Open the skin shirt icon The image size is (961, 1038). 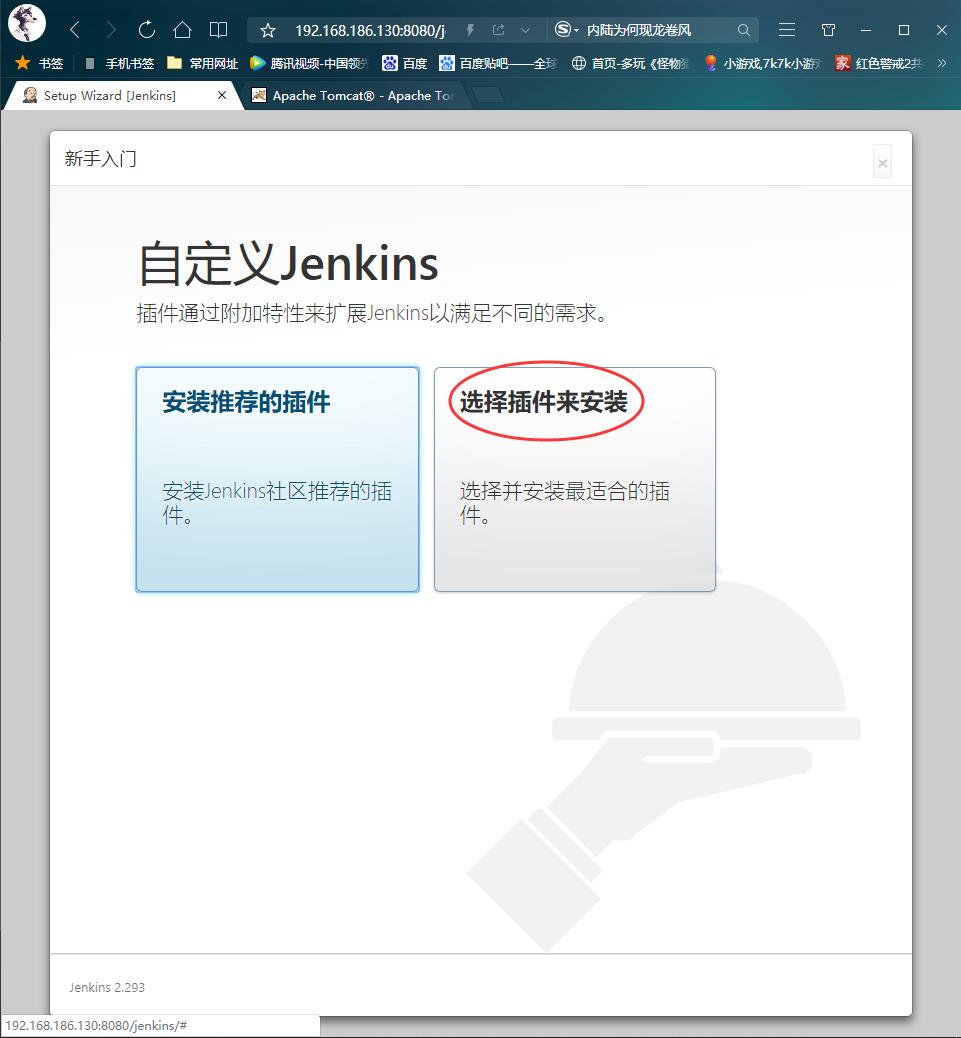pos(828,30)
